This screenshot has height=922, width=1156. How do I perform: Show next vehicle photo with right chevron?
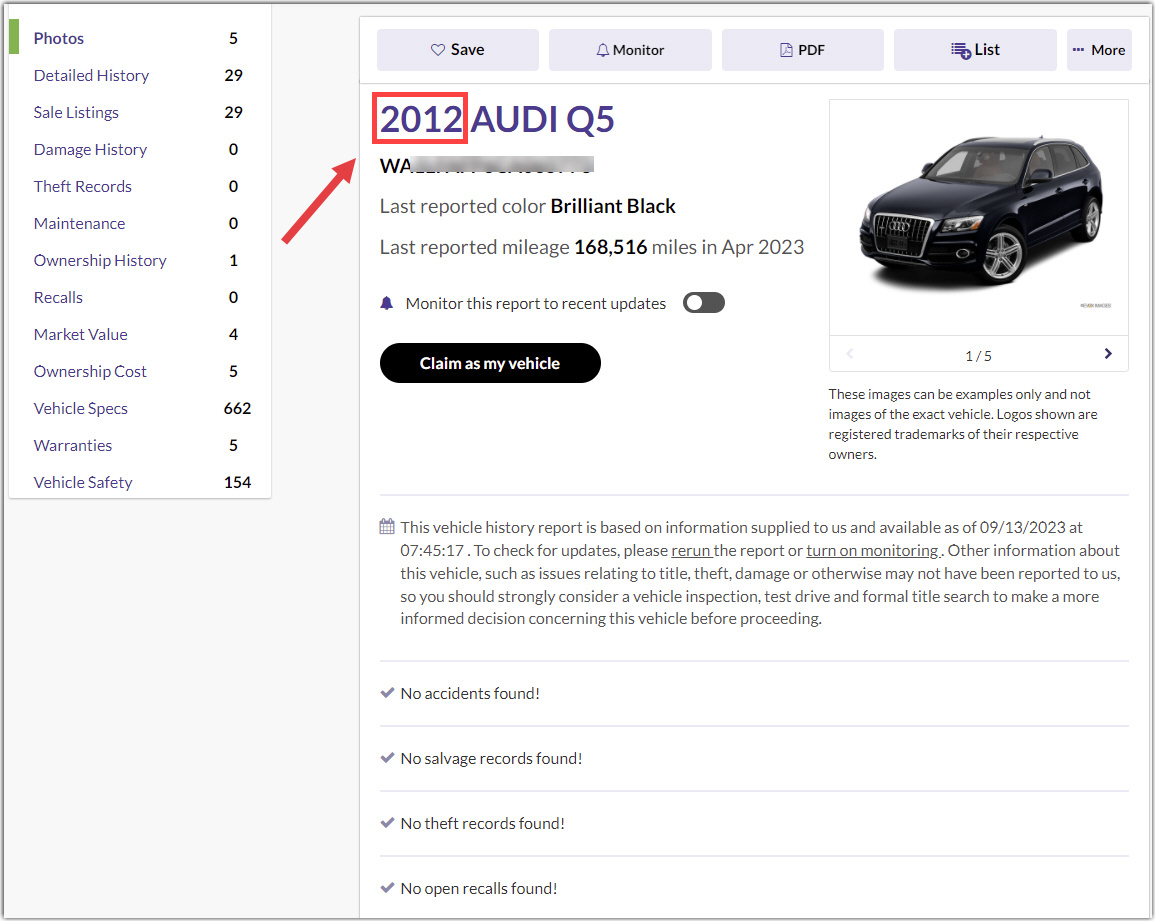click(x=1108, y=354)
